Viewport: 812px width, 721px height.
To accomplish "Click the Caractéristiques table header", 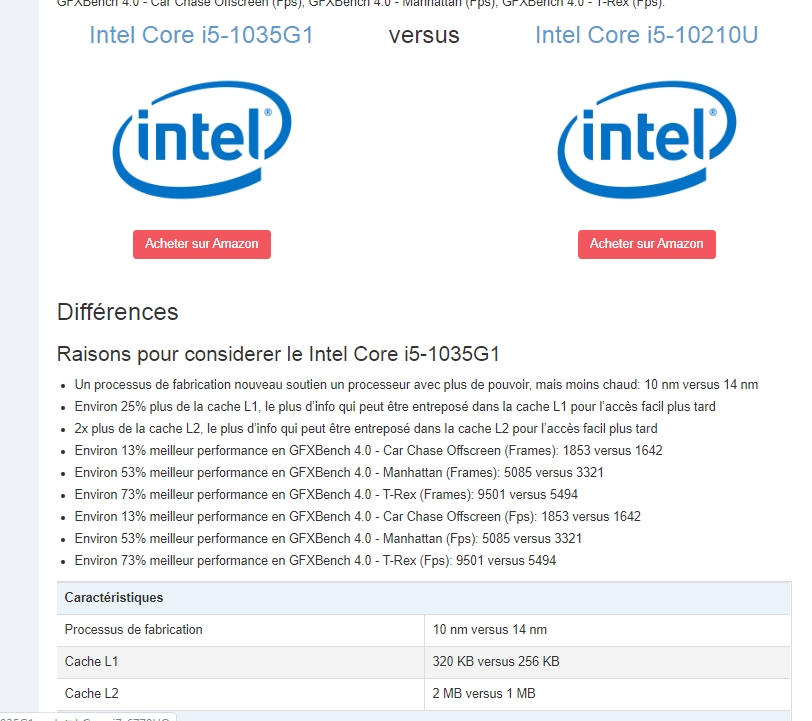I will [114, 598].
